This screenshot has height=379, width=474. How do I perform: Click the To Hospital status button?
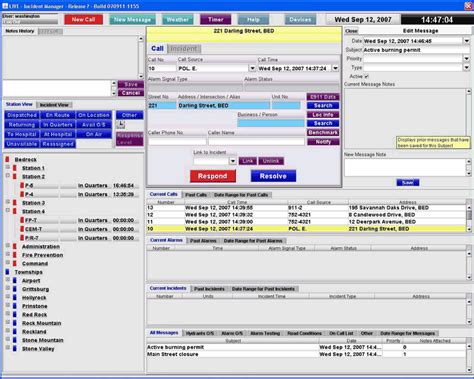[22, 134]
